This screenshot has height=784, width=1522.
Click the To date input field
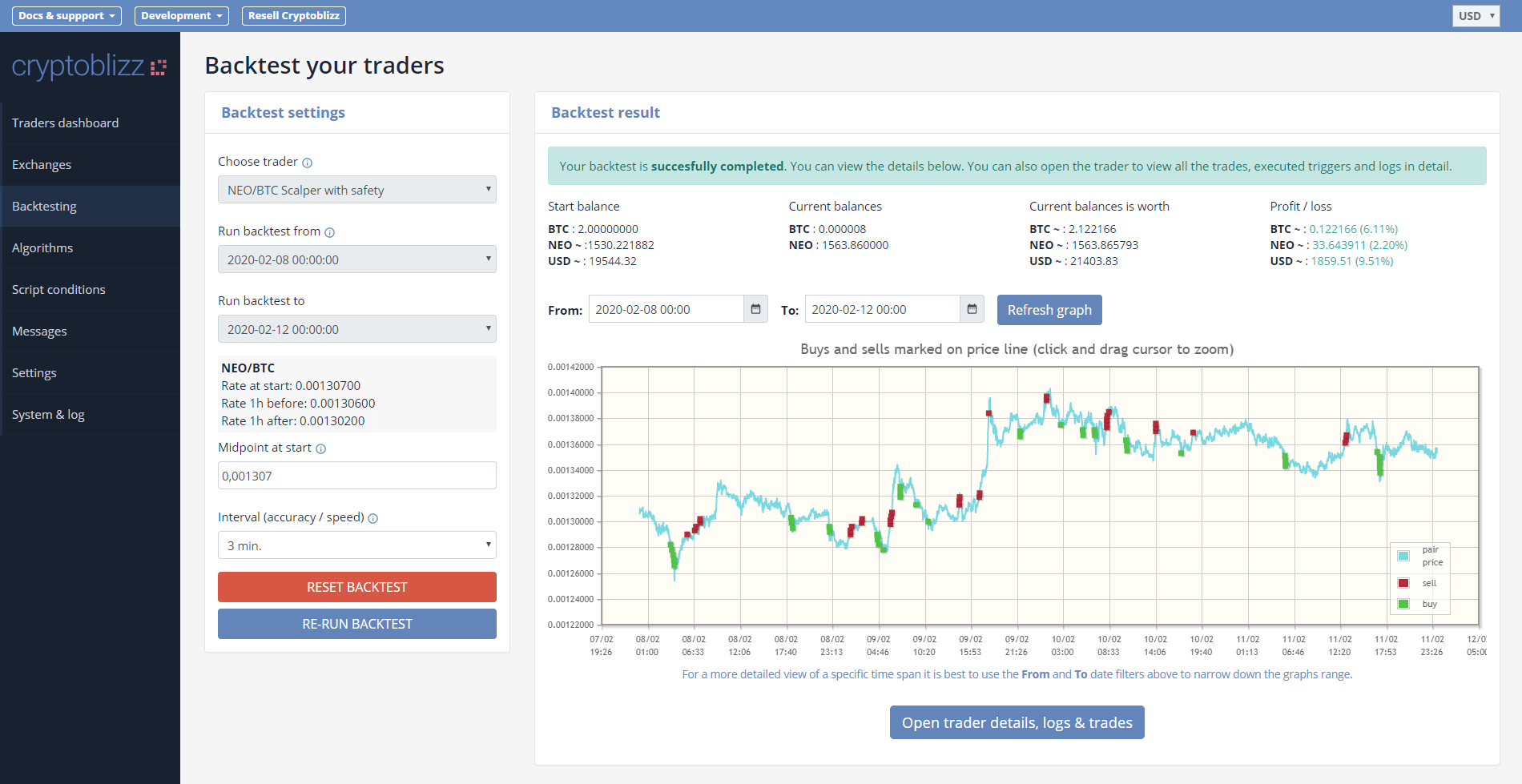(x=883, y=309)
